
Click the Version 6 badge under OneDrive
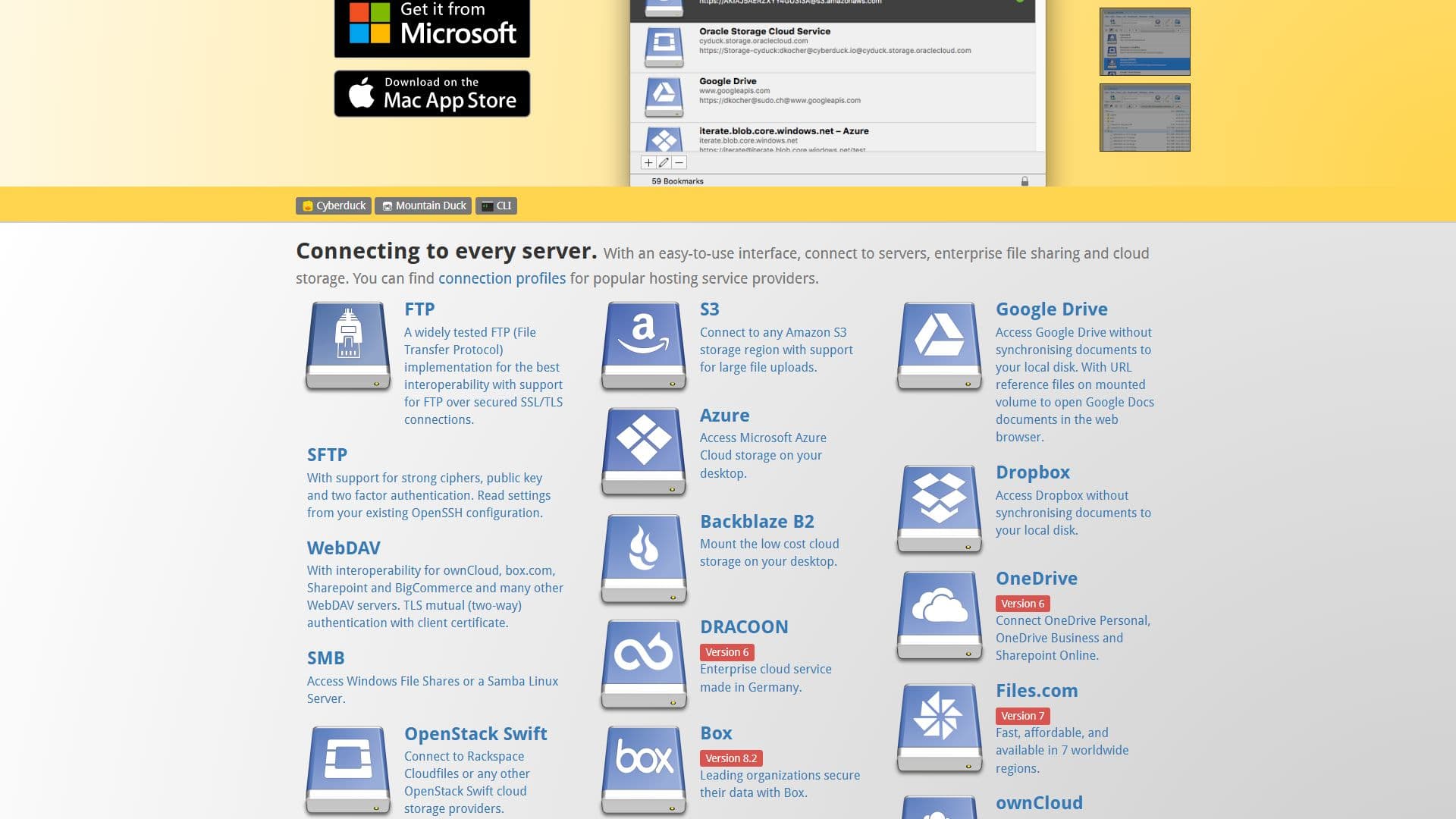click(x=1023, y=604)
